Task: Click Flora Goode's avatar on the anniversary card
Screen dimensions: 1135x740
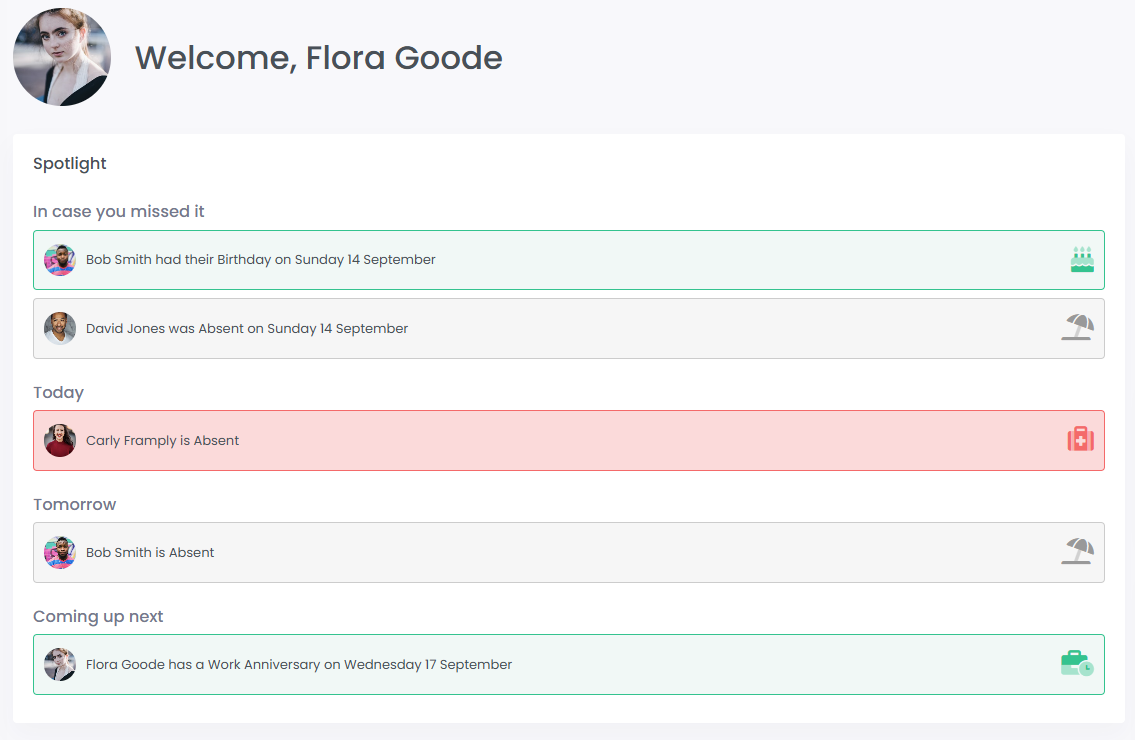Action: [x=59, y=664]
